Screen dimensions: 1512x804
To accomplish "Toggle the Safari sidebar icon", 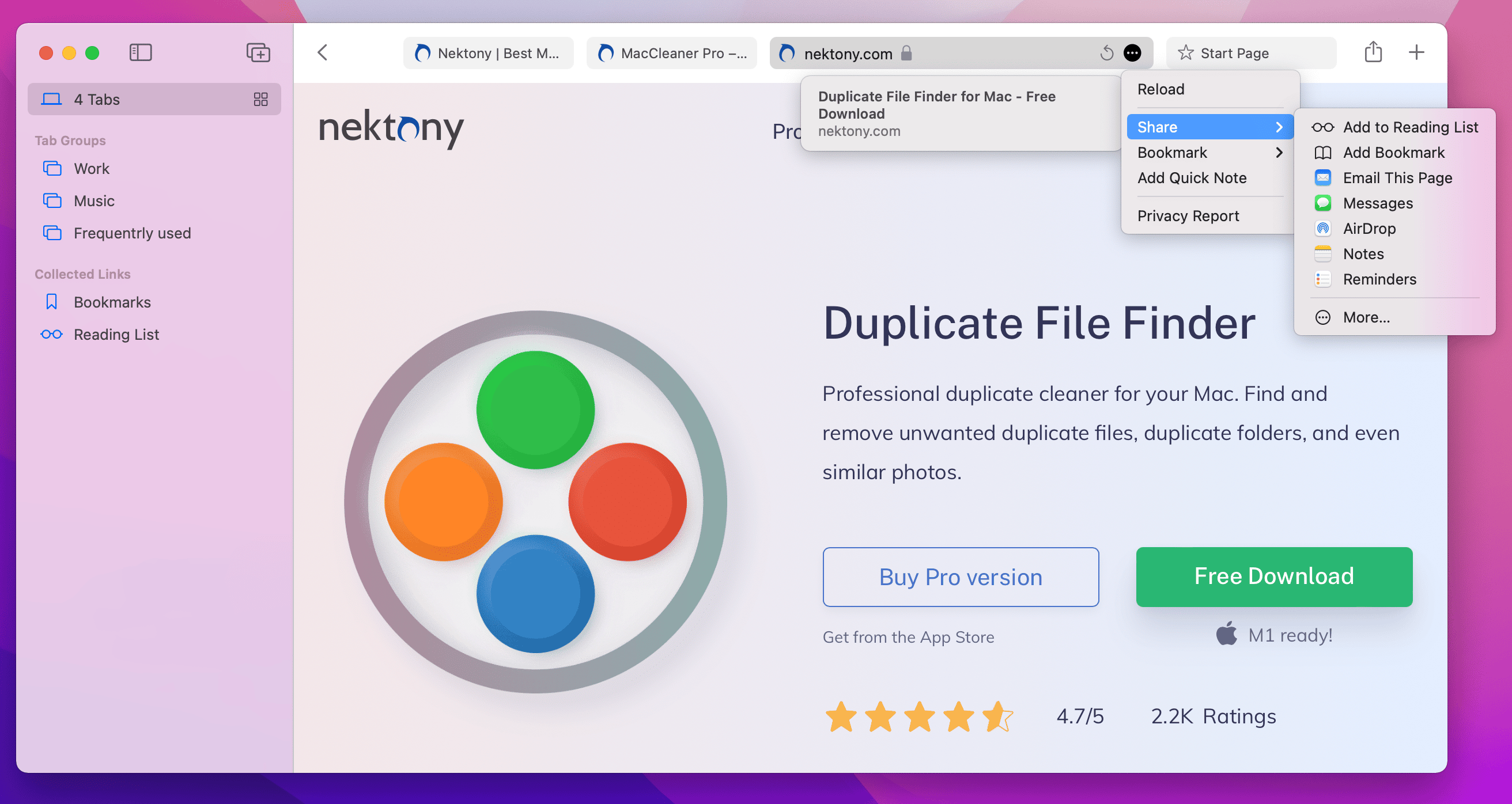I will point(140,53).
